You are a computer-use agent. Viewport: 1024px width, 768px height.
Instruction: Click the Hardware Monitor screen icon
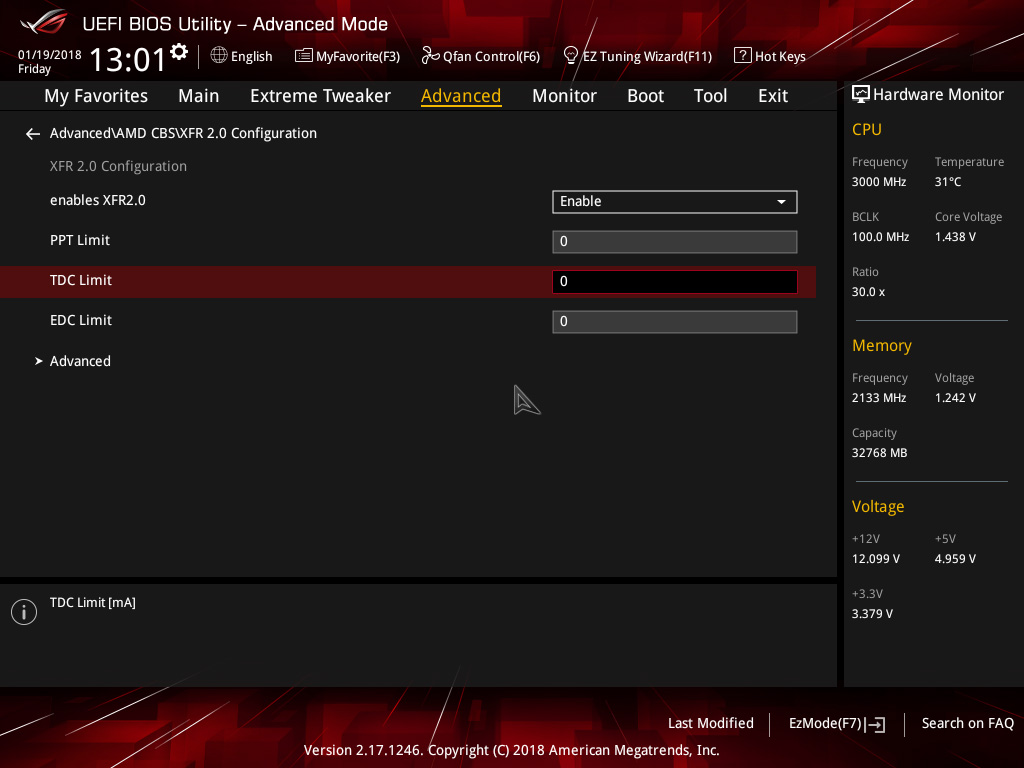click(x=861, y=95)
